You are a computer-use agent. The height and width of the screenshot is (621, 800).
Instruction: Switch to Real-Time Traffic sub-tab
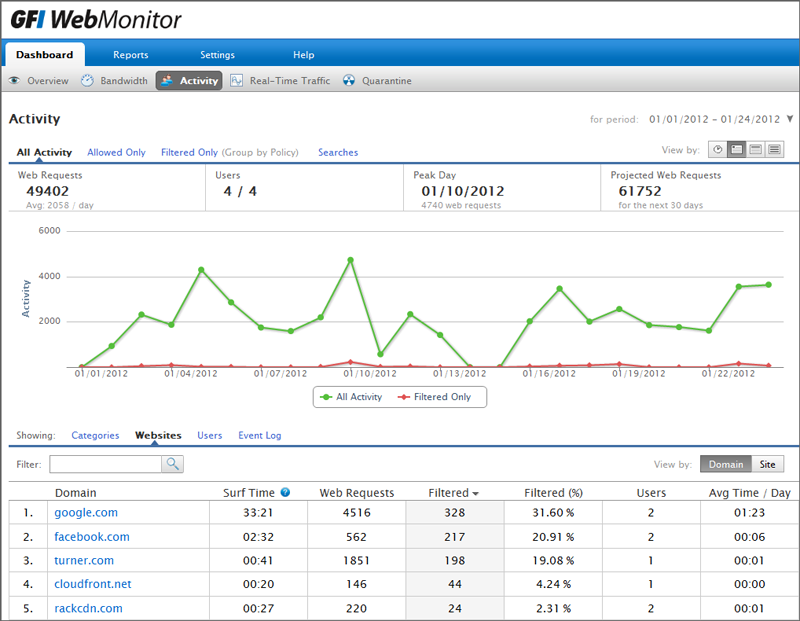pos(290,81)
